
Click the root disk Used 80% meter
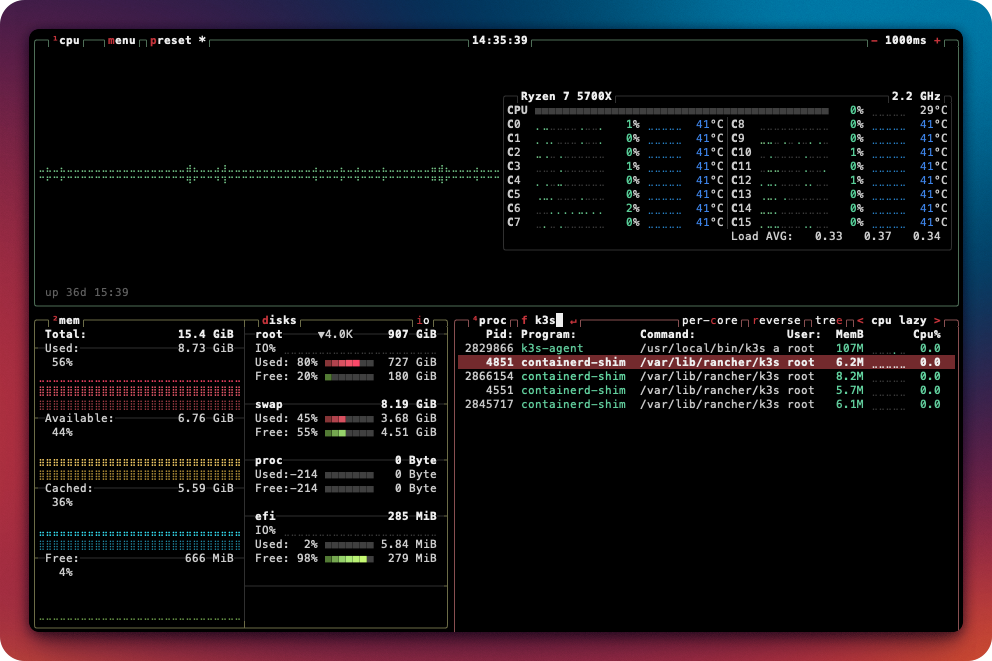(x=349, y=363)
